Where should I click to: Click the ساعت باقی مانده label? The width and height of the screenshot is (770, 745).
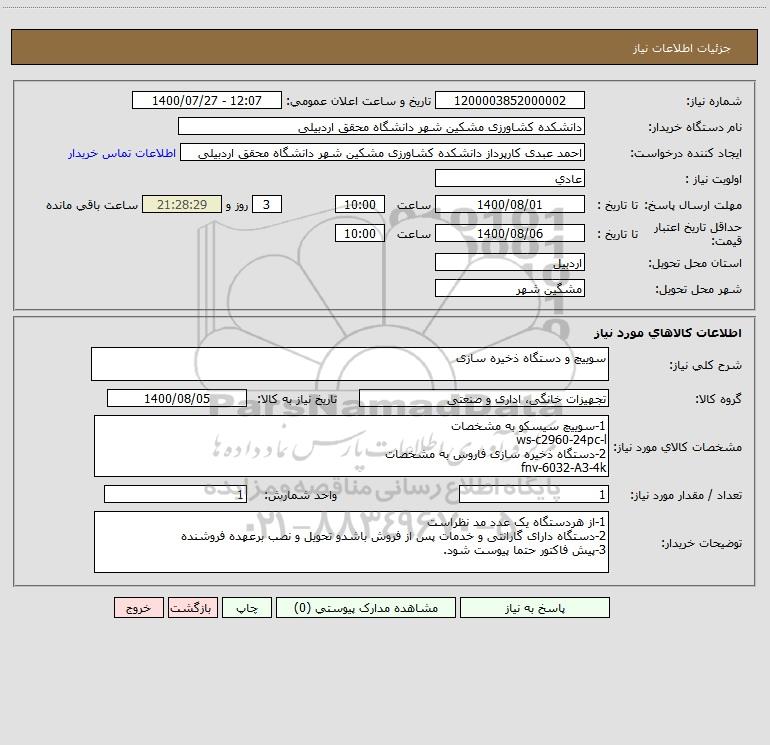[92, 205]
